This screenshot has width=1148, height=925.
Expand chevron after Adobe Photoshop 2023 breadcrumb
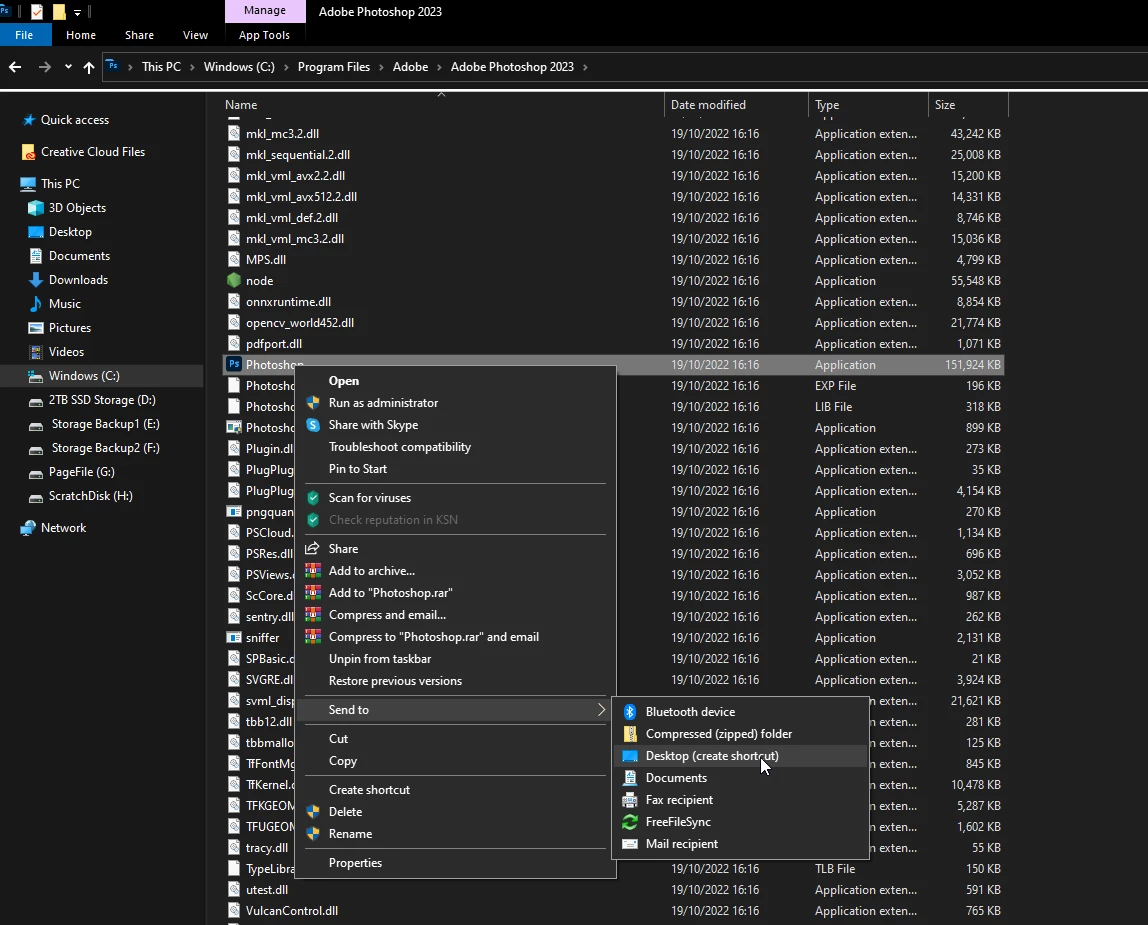click(585, 67)
